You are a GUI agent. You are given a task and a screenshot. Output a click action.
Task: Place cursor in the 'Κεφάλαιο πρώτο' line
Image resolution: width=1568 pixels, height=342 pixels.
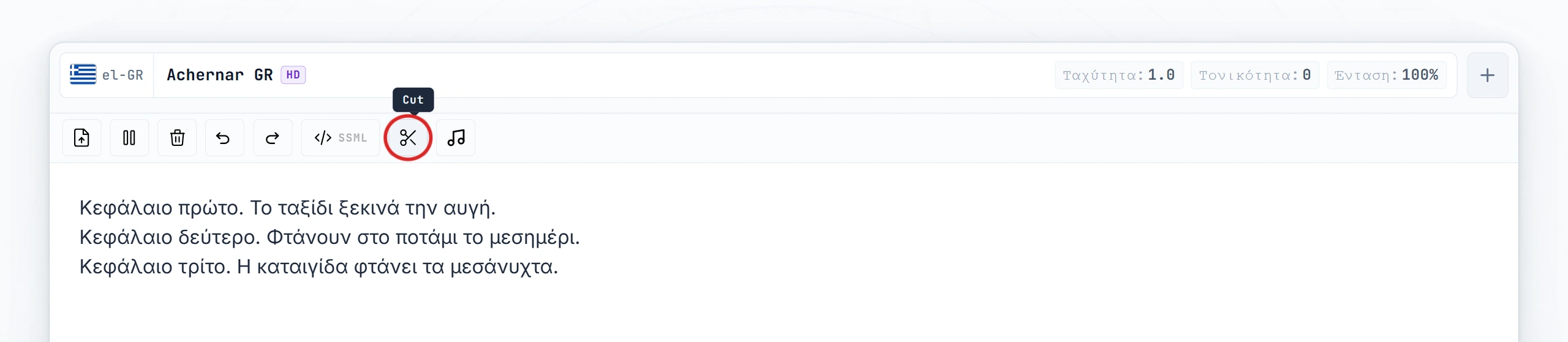pos(287,208)
